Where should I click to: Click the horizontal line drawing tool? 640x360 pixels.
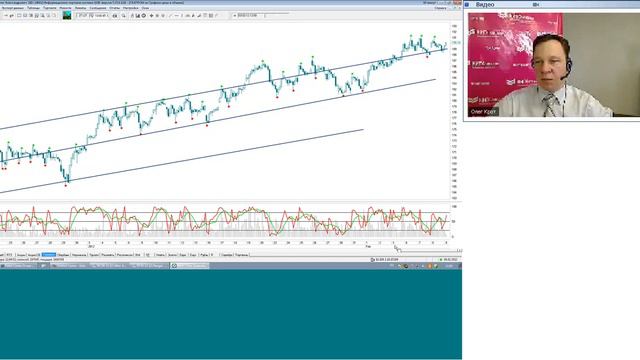click(x=177, y=16)
